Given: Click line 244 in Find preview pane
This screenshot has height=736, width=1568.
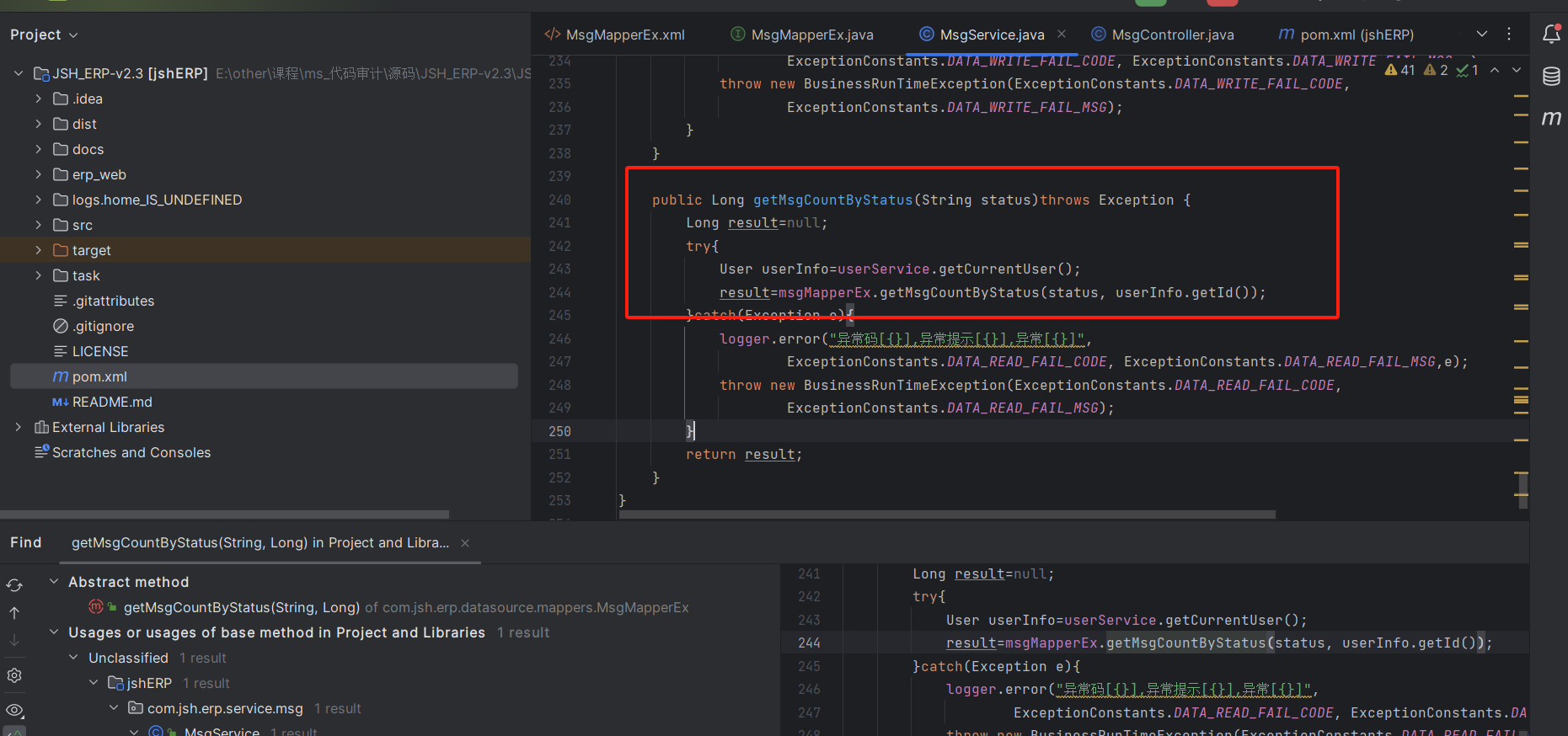Looking at the screenshot, I should (x=1154, y=643).
